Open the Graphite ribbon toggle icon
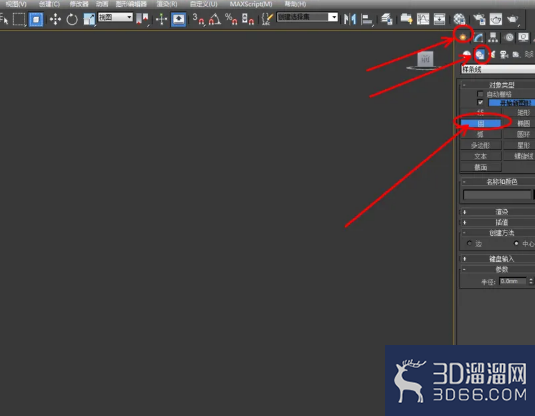This screenshot has height=416, width=535. pos(406,19)
